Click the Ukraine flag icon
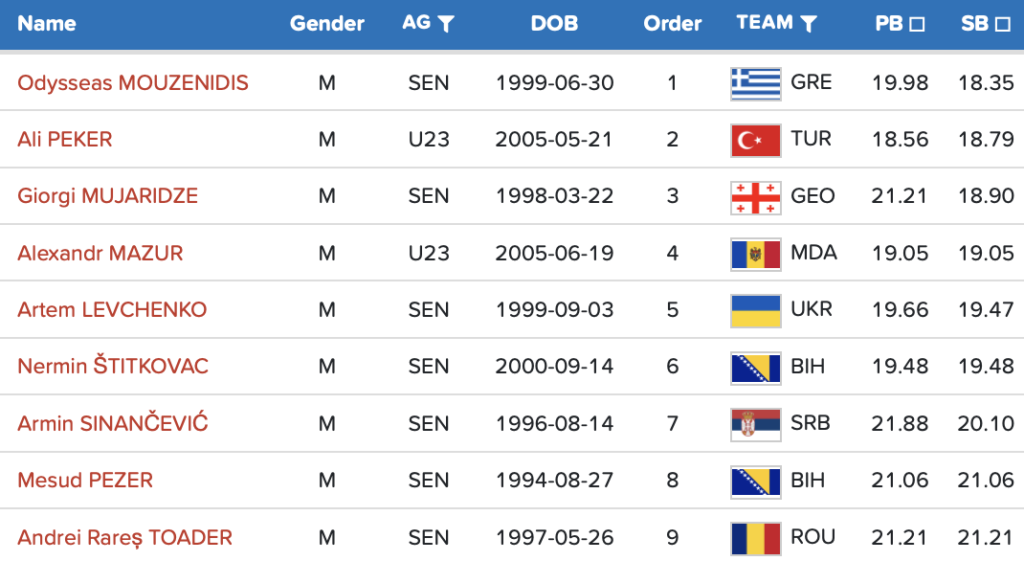 click(x=755, y=311)
